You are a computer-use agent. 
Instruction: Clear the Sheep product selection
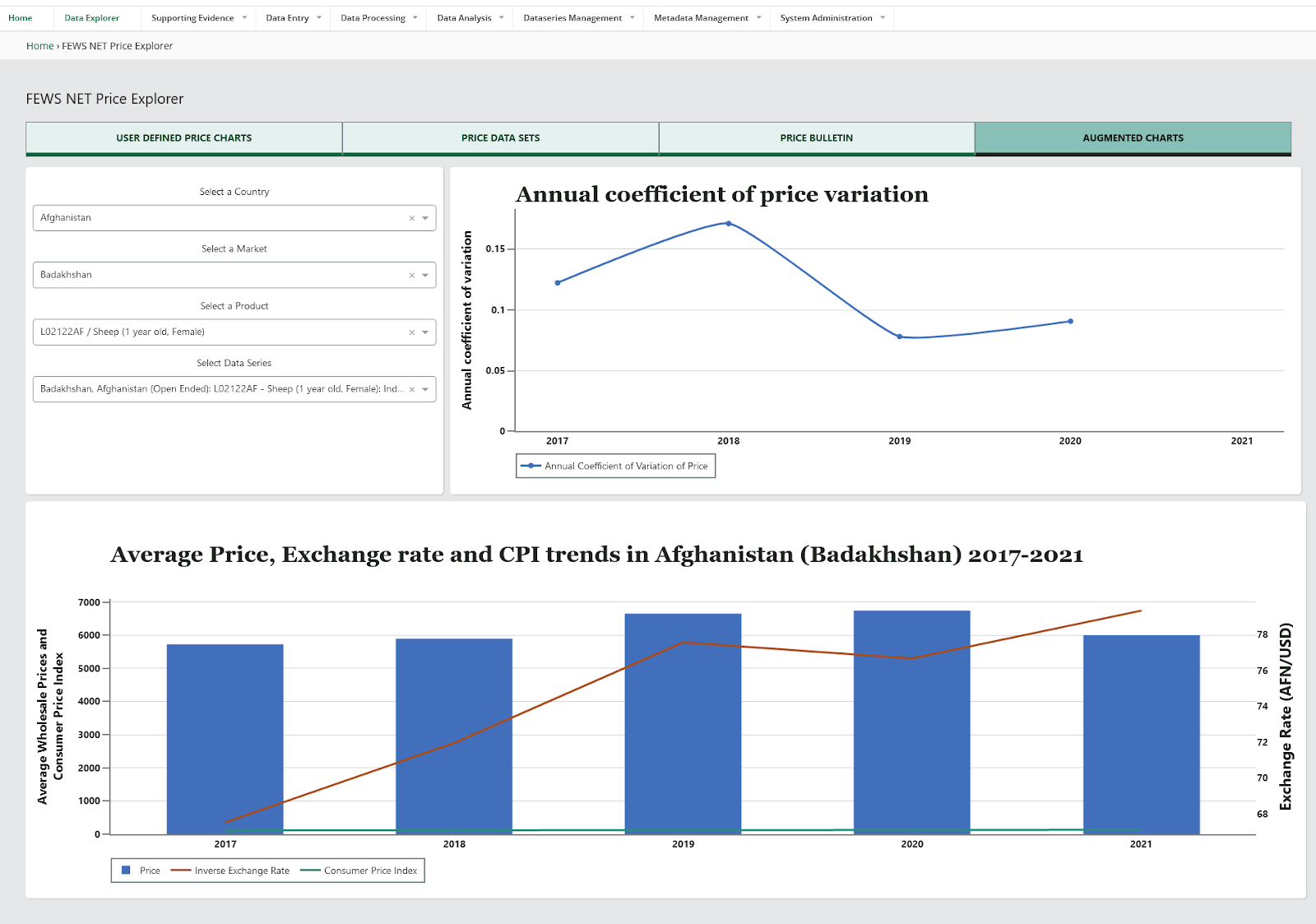coord(412,332)
